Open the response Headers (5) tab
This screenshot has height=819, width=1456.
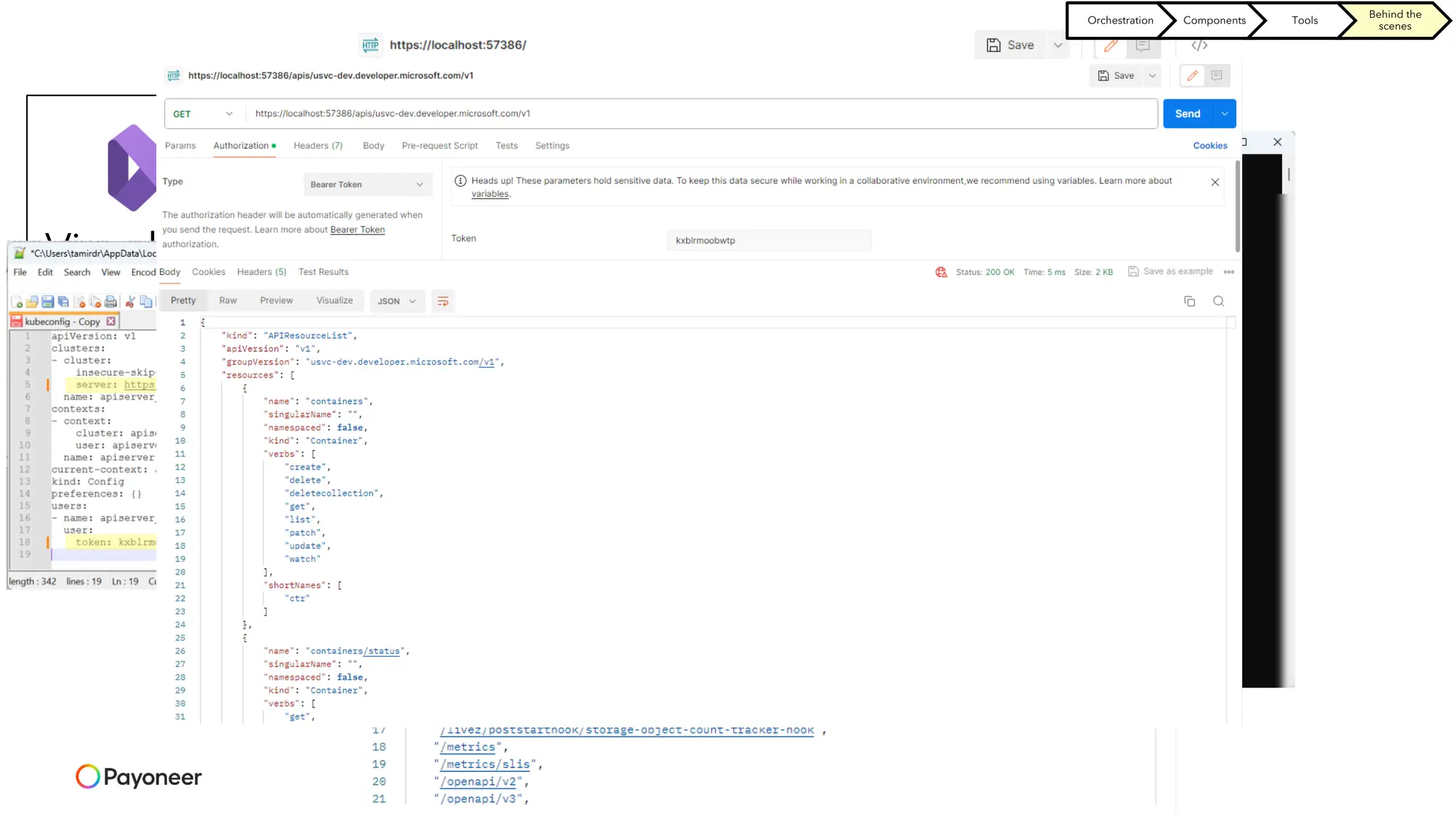(x=262, y=272)
